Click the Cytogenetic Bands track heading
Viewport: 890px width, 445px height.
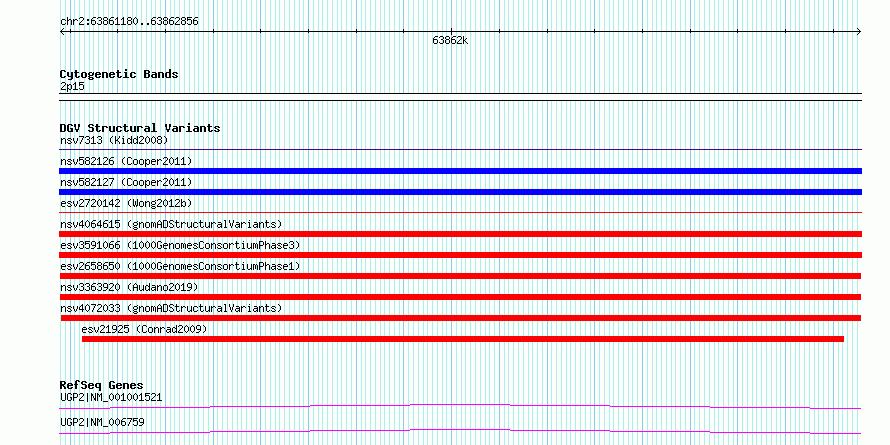[119, 74]
